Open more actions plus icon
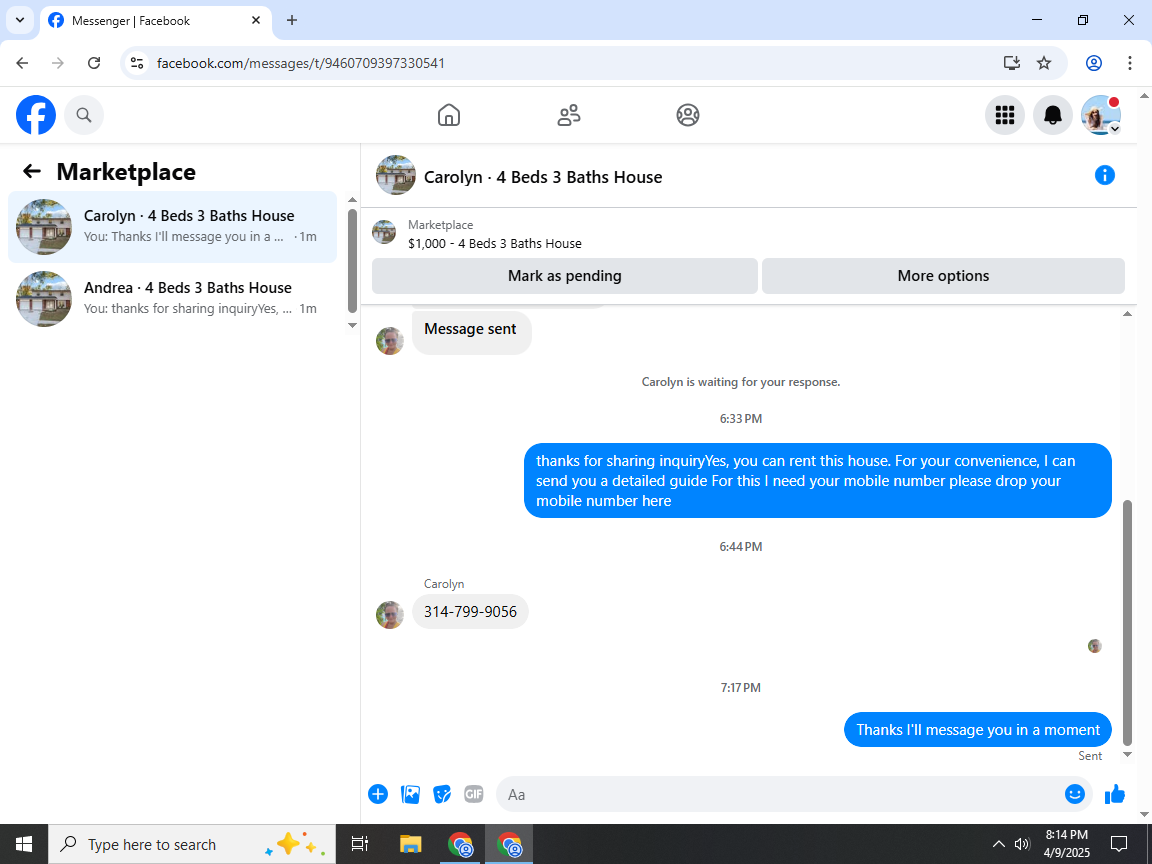 pyautogui.click(x=378, y=794)
